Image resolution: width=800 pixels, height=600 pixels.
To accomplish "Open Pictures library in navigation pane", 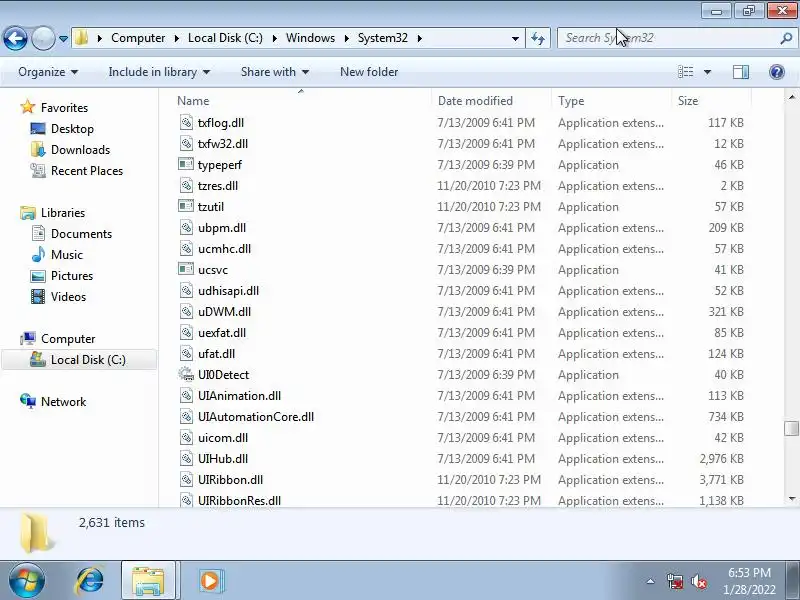I will (x=72, y=276).
